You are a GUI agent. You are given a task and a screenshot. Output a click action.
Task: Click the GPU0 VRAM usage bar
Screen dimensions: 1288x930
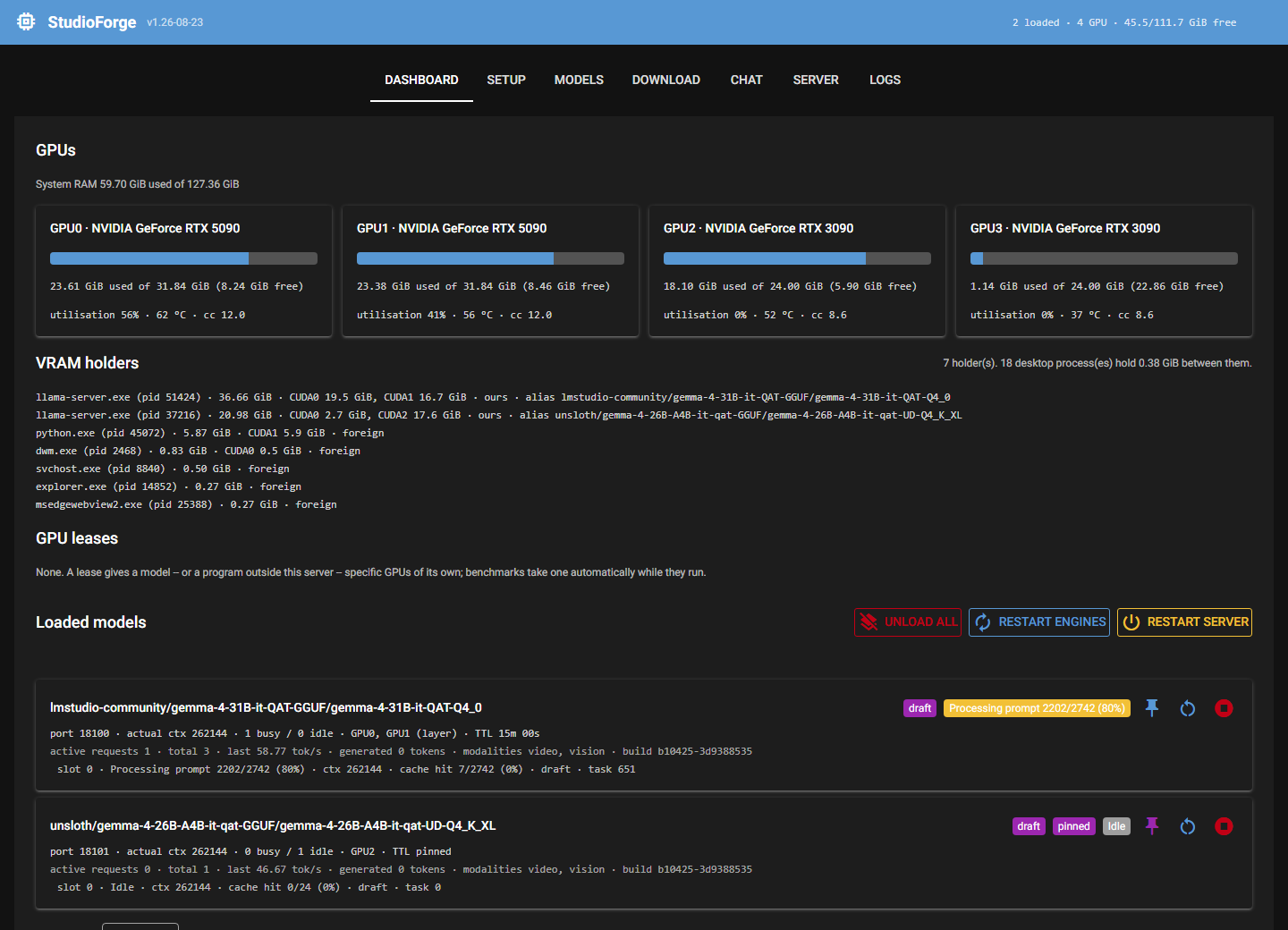click(183, 258)
